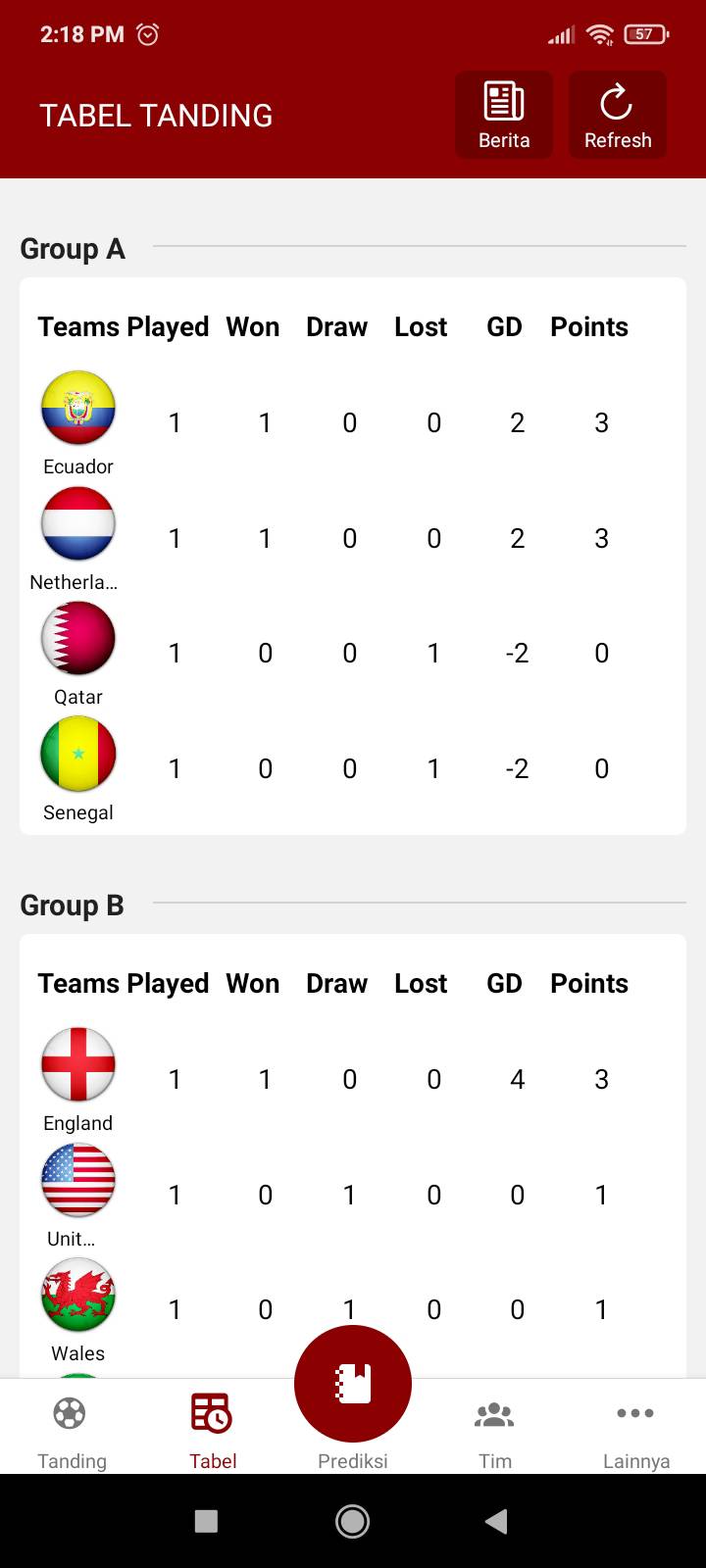
Task: Choose the Senegal flag icon
Action: [x=78, y=754]
